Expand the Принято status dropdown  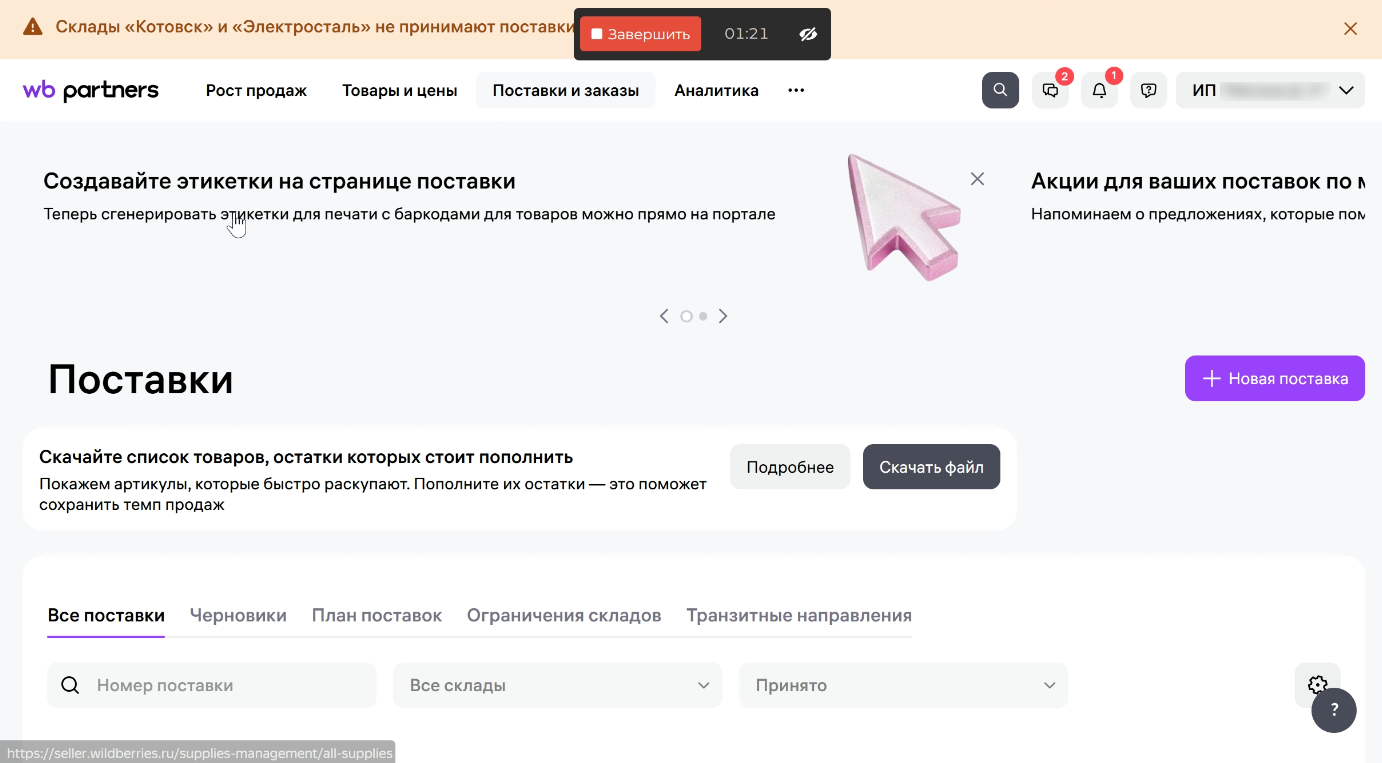click(903, 685)
